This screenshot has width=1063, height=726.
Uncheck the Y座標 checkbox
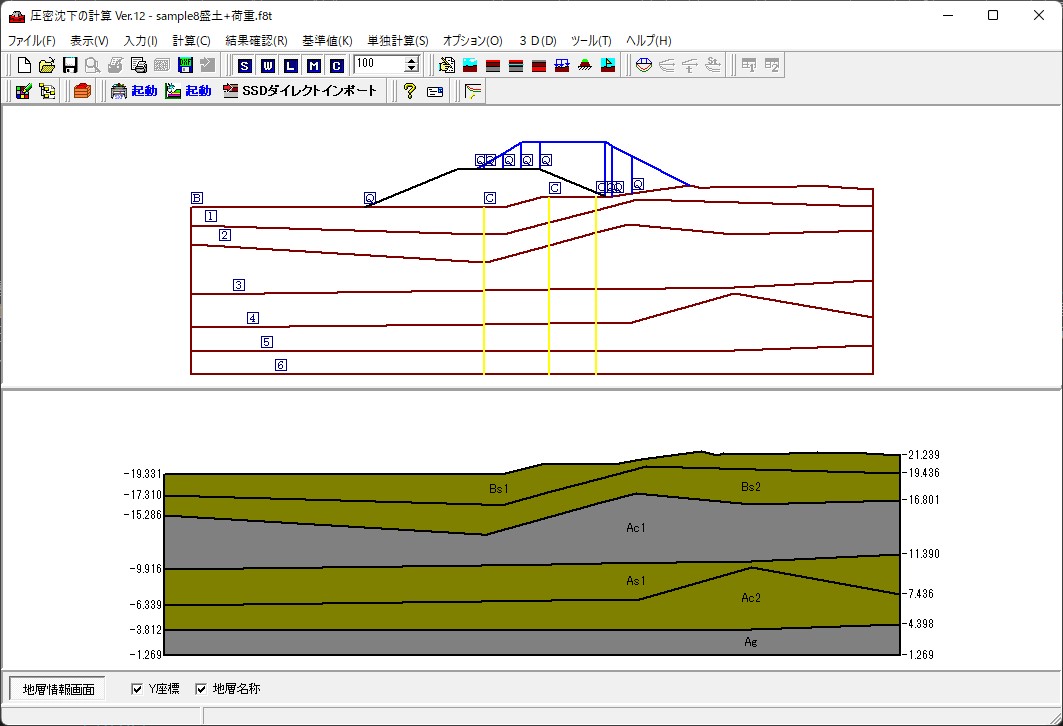tap(138, 689)
